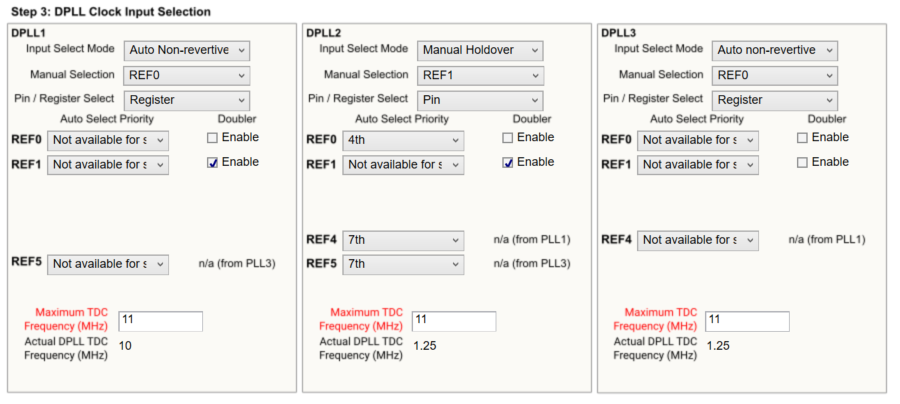Open DPLL2 Pin / Register Select dropdown
Image resolution: width=900 pixels, height=404 pixels.
tap(479, 100)
